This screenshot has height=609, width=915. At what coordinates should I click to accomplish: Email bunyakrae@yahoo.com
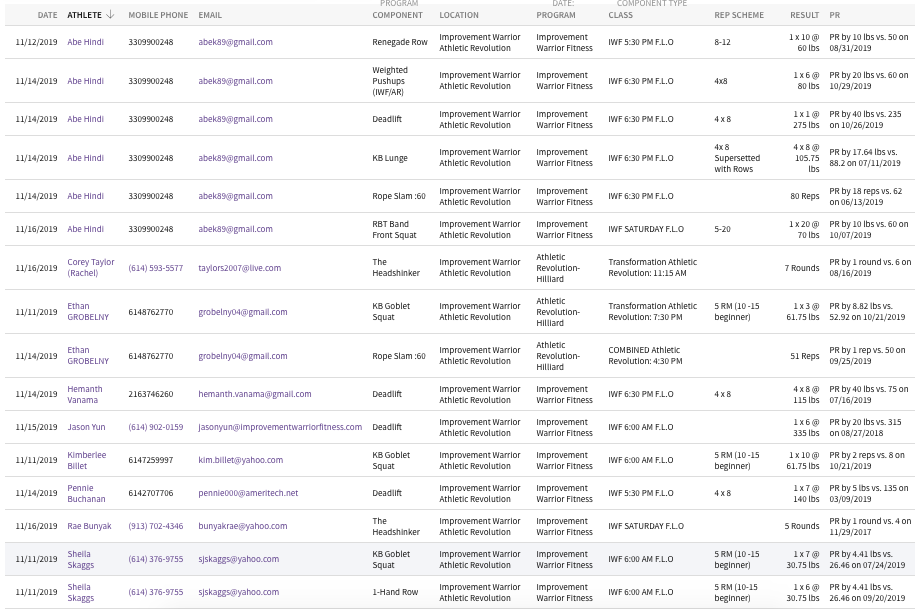(x=243, y=526)
